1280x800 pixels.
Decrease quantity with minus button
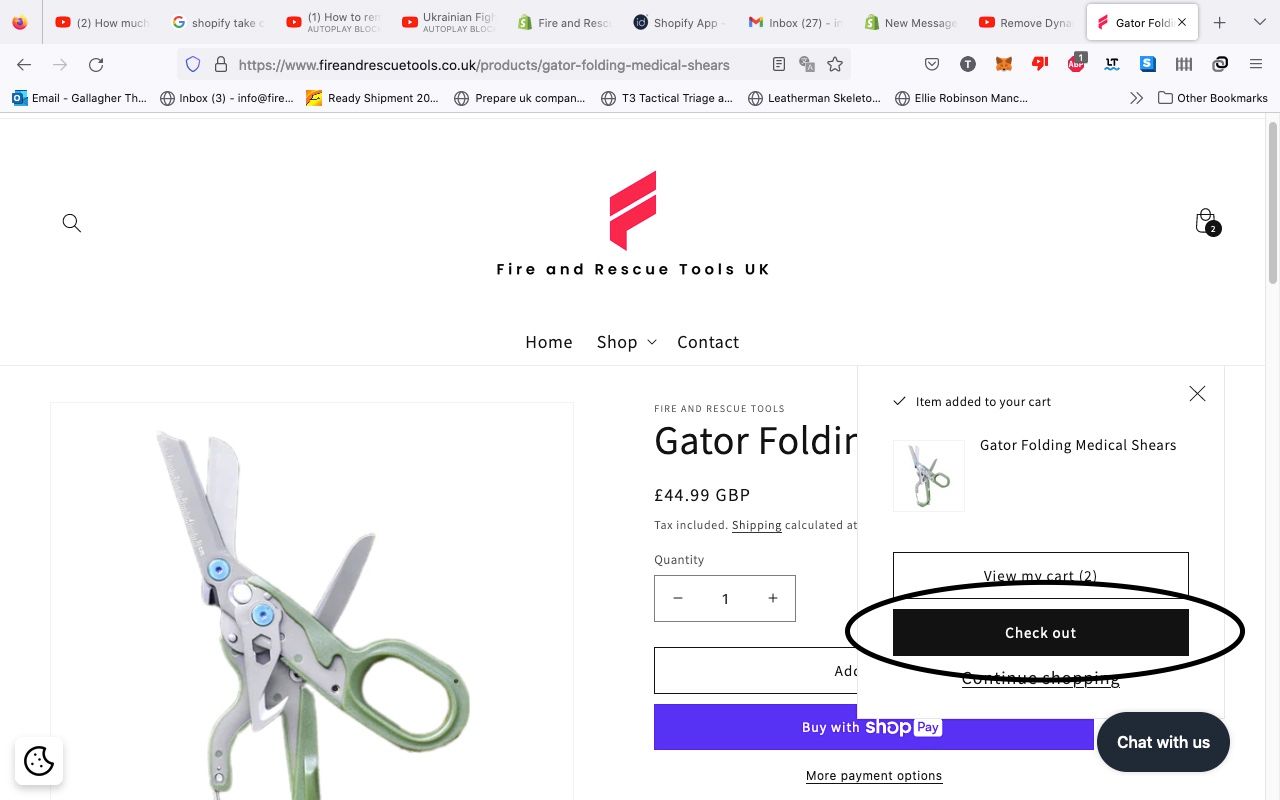pos(678,598)
